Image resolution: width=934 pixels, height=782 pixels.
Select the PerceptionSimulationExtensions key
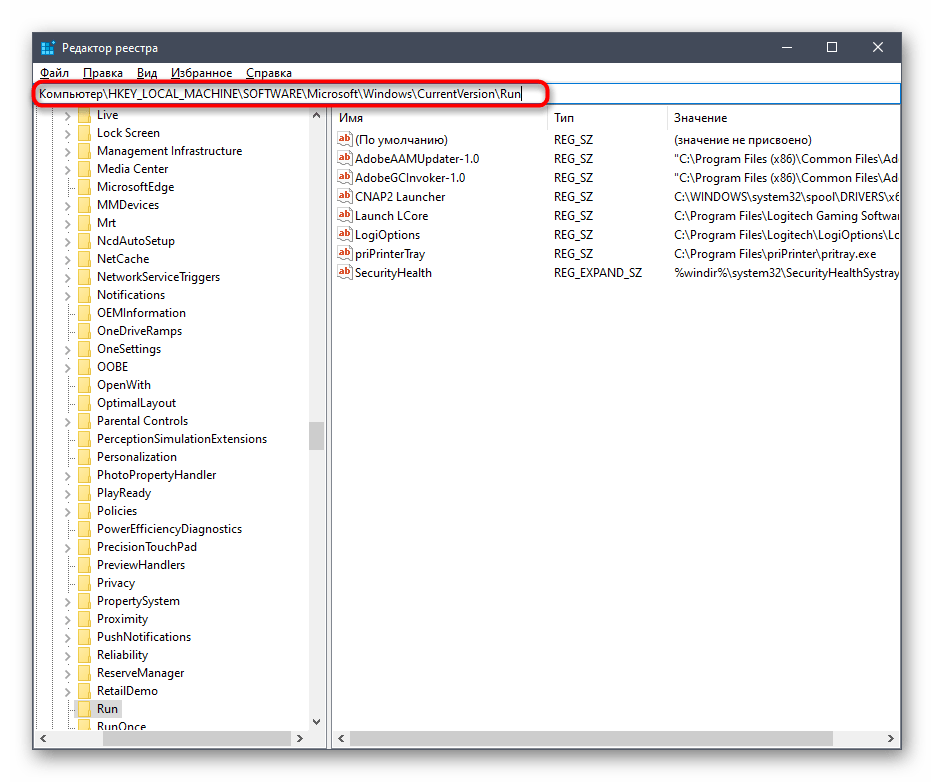point(182,439)
